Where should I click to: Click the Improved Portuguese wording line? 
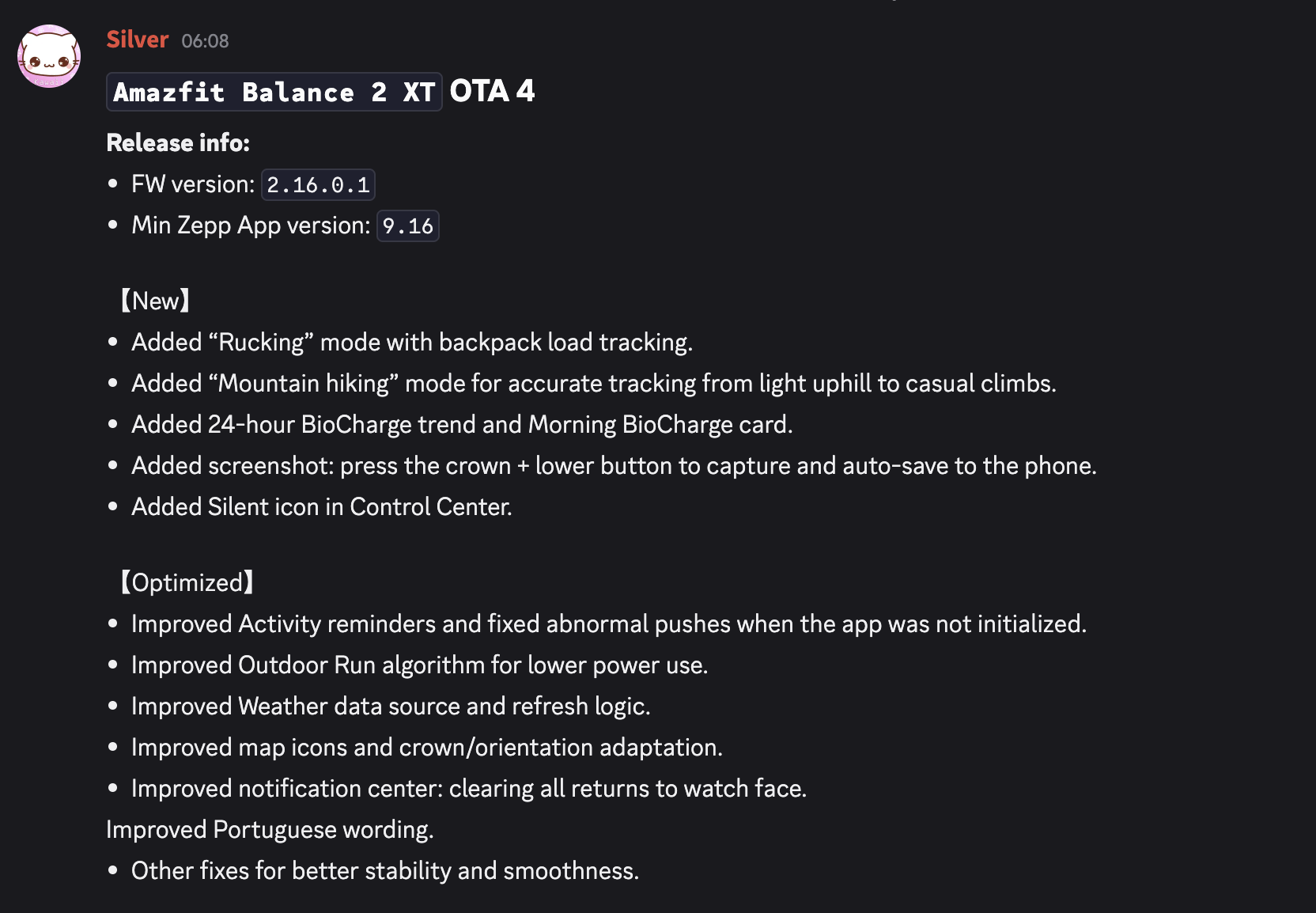click(270, 829)
